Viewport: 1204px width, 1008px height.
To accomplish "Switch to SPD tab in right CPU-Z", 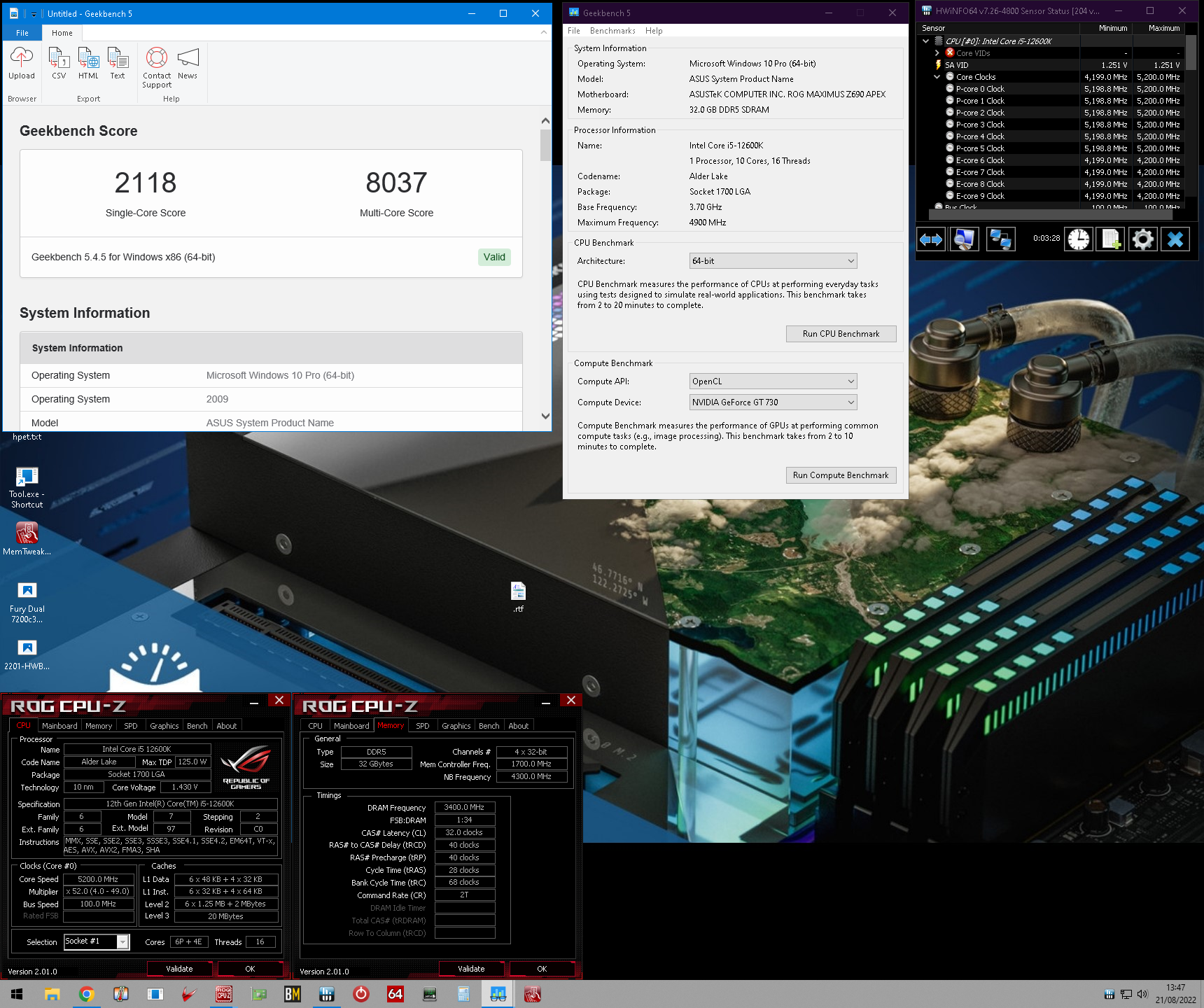I will click(x=423, y=726).
